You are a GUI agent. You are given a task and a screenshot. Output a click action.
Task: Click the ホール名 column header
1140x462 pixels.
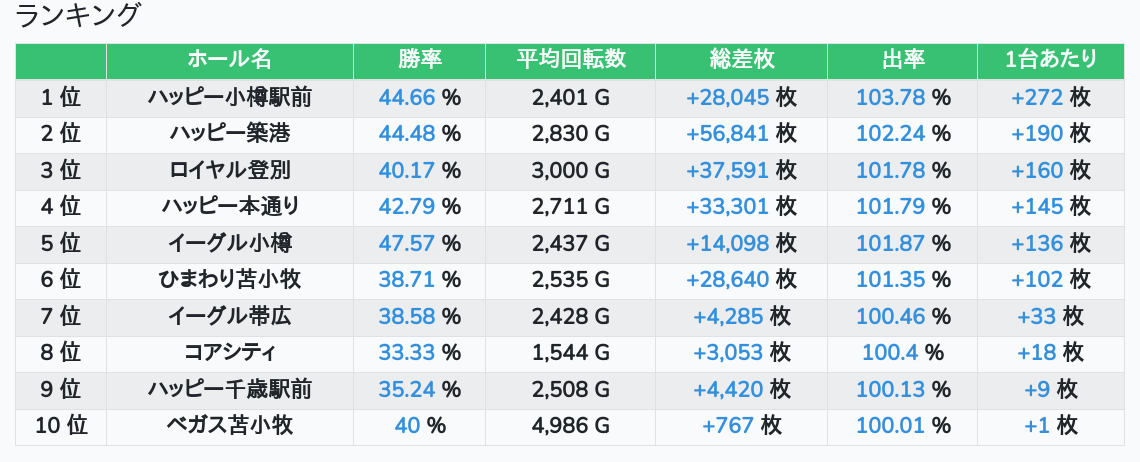(x=229, y=60)
